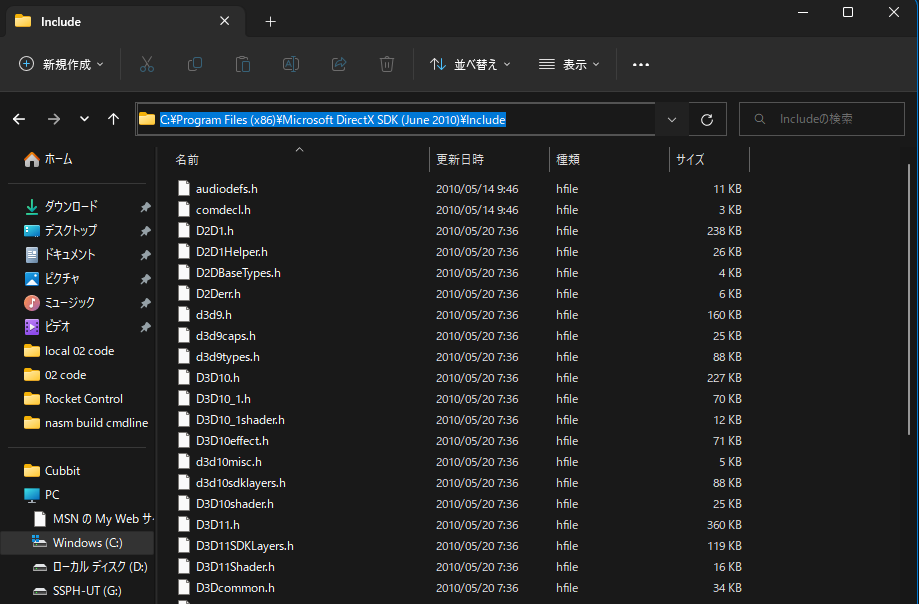Click the Include tab
The height and width of the screenshot is (604, 919).
(x=123, y=22)
